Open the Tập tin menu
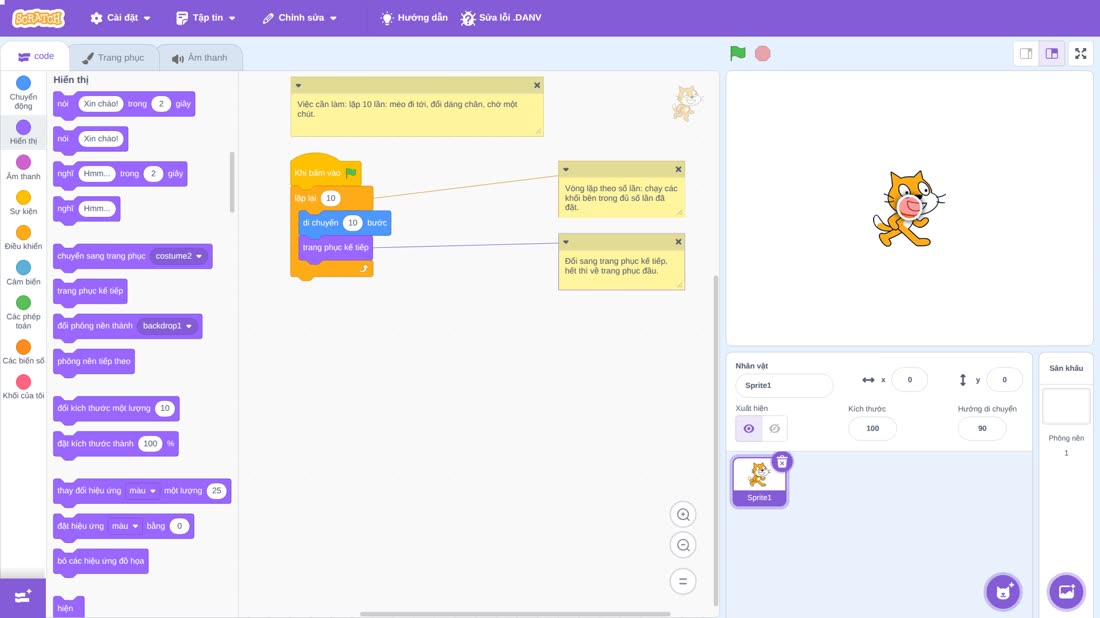1100x618 pixels. click(206, 18)
